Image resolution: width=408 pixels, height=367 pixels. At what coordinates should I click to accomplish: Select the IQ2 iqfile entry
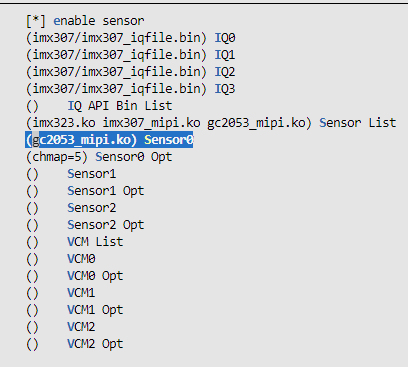click(x=131, y=72)
